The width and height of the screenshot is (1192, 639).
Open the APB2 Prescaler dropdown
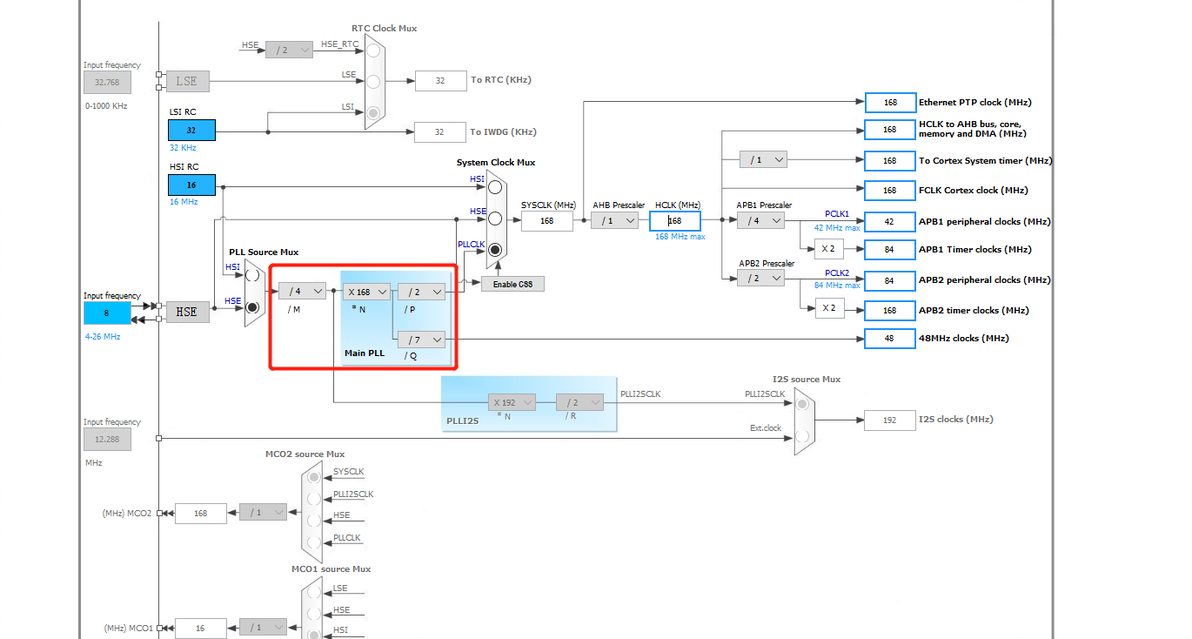(x=760, y=278)
